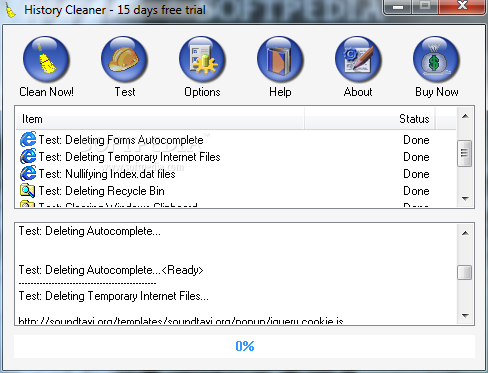
Task: Click Done status for Recycle Bin row
Action: (416, 191)
